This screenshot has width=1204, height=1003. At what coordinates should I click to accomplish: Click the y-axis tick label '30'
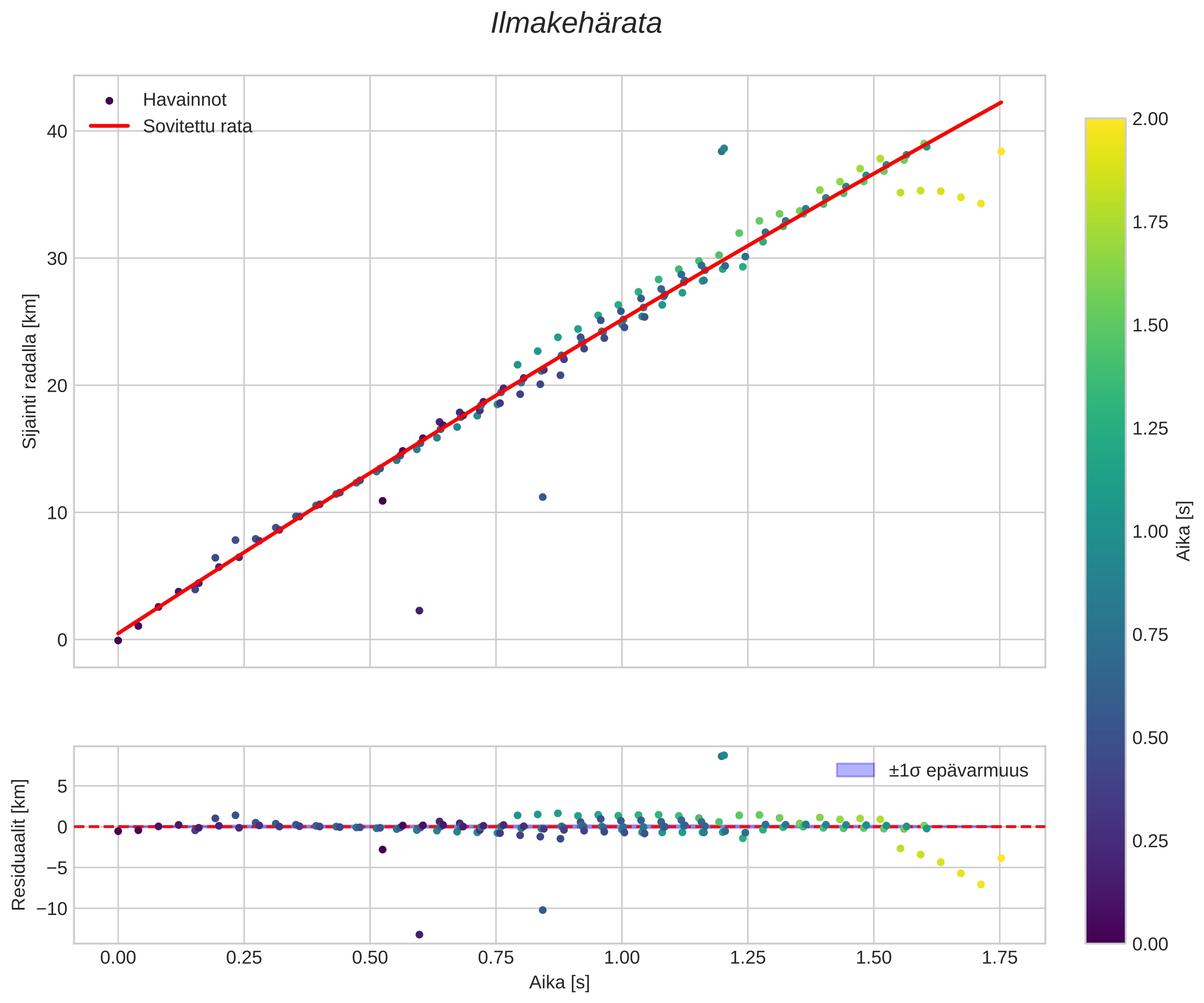pyautogui.click(x=57, y=259)
